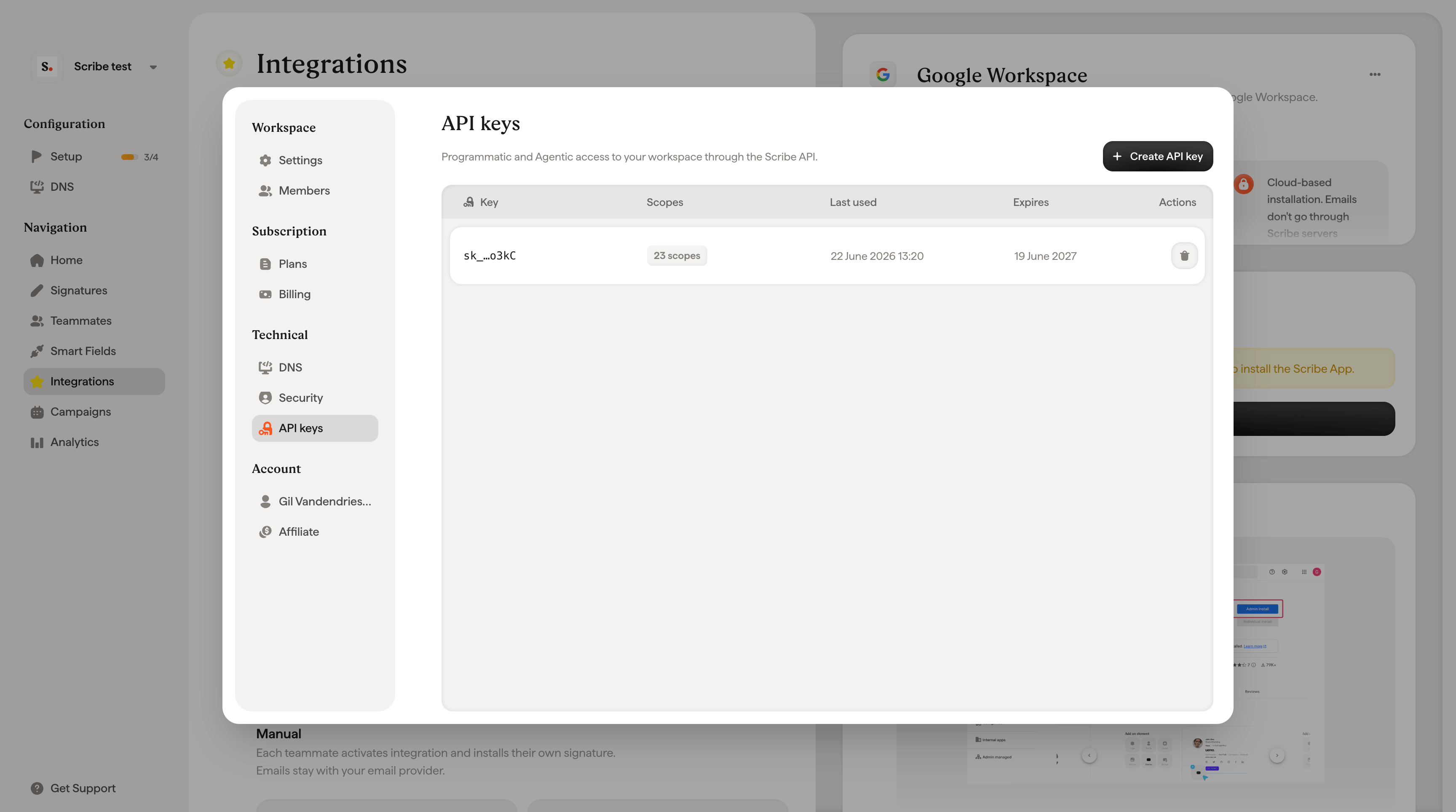Click the Last used column header
The height and width of the screenshot is (812, 1456).
853,202
